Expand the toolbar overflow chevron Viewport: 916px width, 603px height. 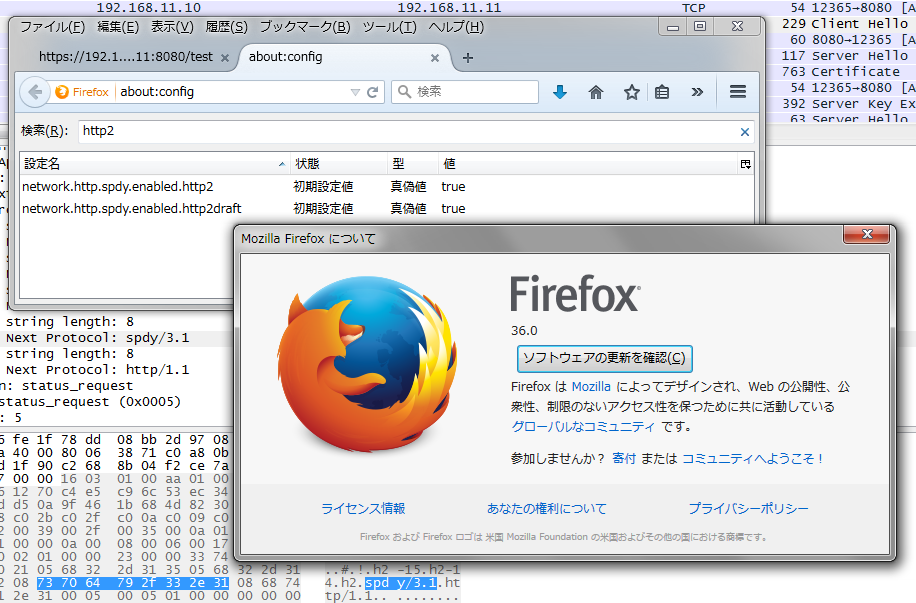coord(696,92)
